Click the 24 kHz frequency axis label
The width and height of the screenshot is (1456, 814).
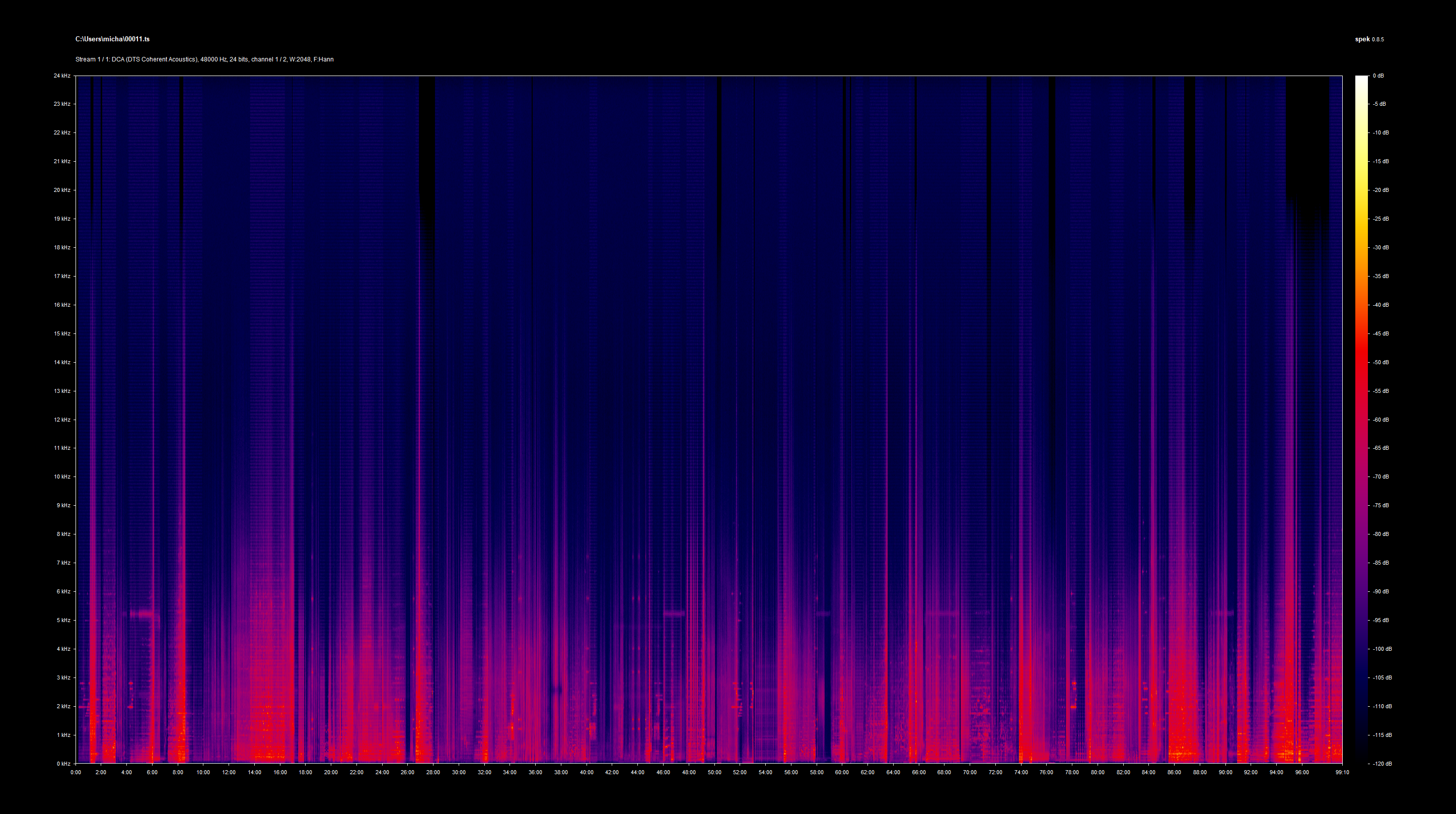(x=62, y=76)
